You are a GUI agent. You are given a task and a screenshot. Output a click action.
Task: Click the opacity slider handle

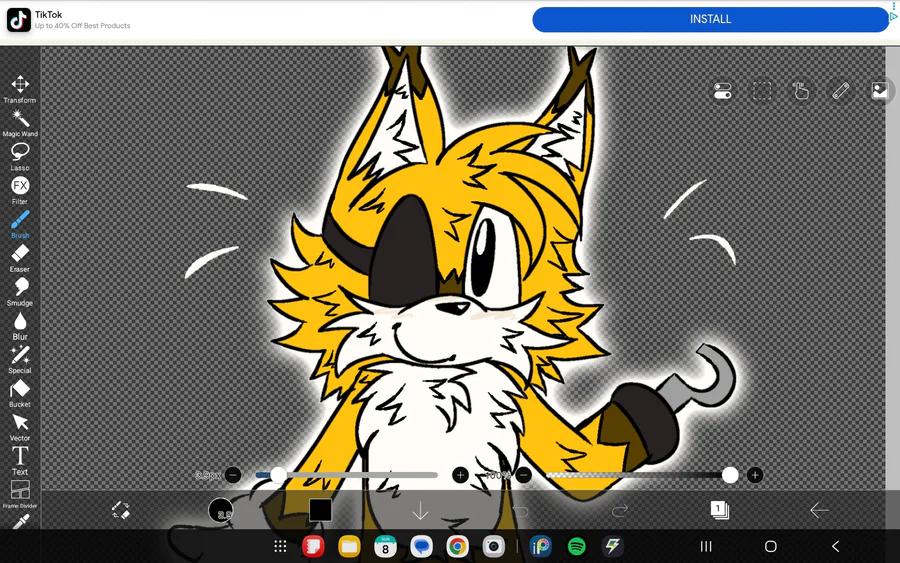pyautogui.click(x=730, y=475)
